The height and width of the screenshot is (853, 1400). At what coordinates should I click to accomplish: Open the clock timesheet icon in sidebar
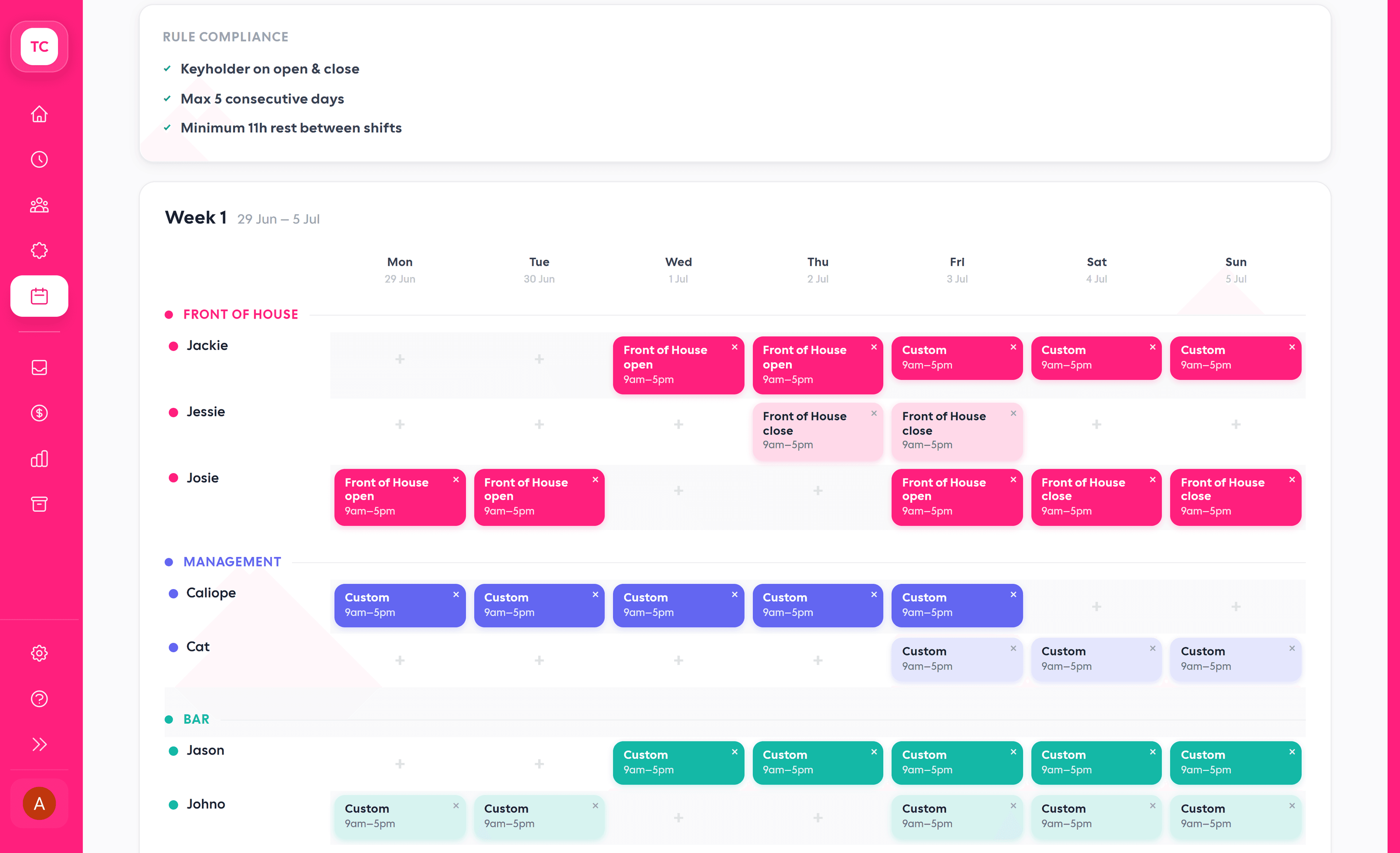point(39,160)
